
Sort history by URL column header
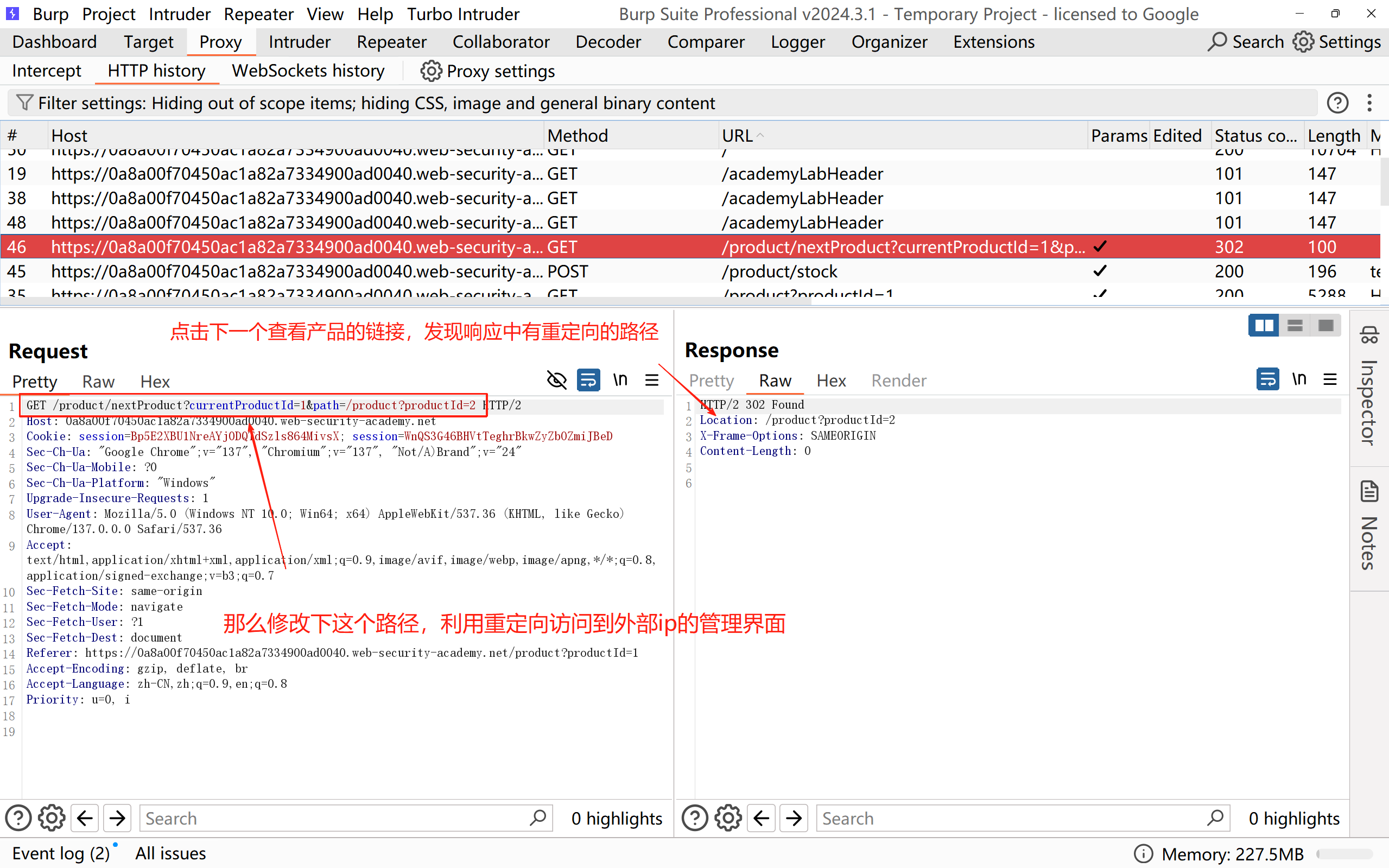[x=738, y=136]
